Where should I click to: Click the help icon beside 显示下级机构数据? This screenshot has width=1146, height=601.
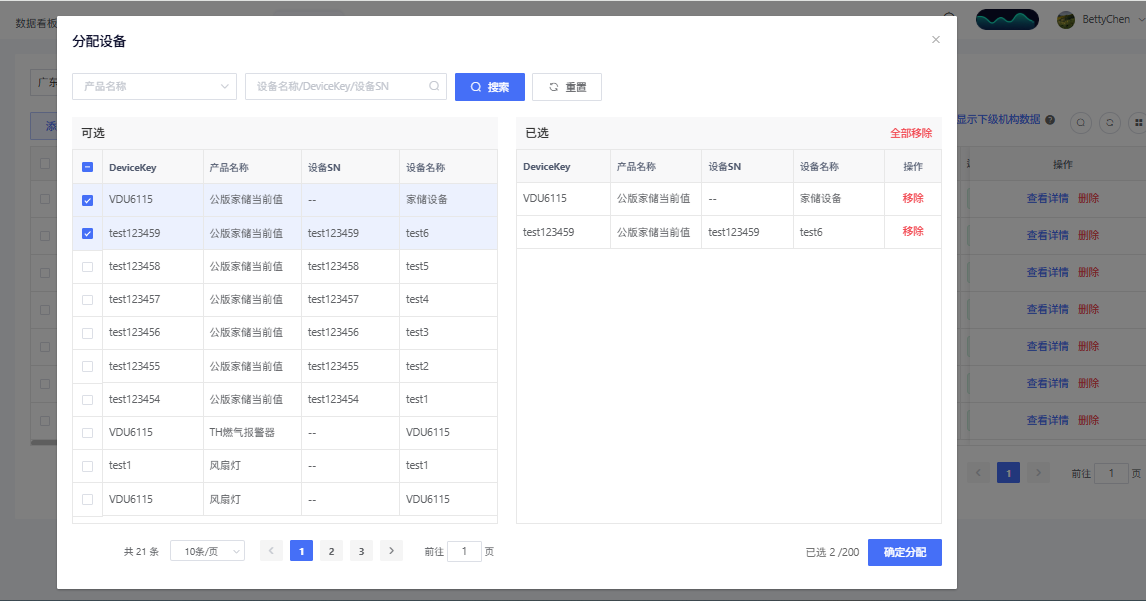[1050, 120]
